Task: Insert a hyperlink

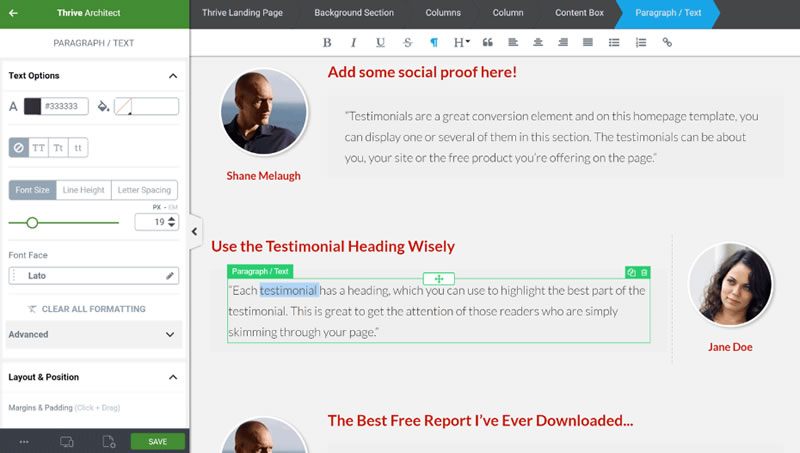Action: [667, 42]
